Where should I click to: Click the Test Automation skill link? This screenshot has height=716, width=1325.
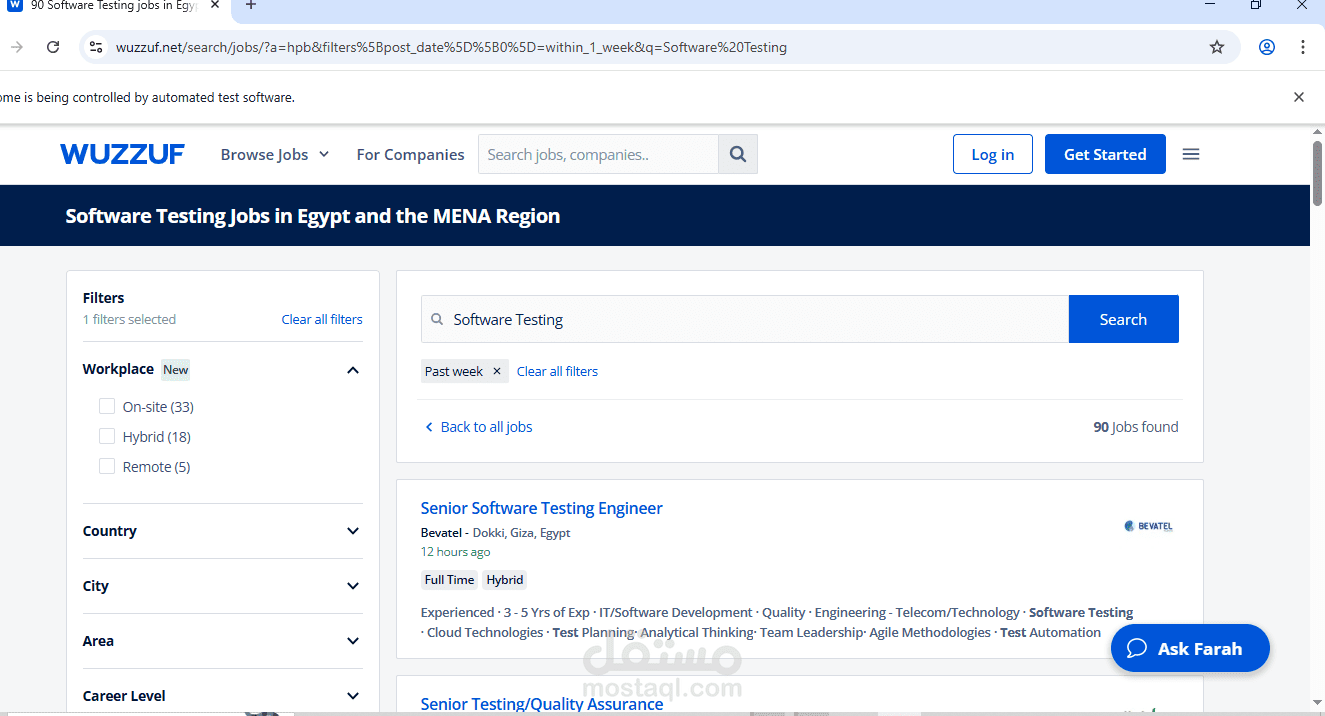click(1050, 632)
